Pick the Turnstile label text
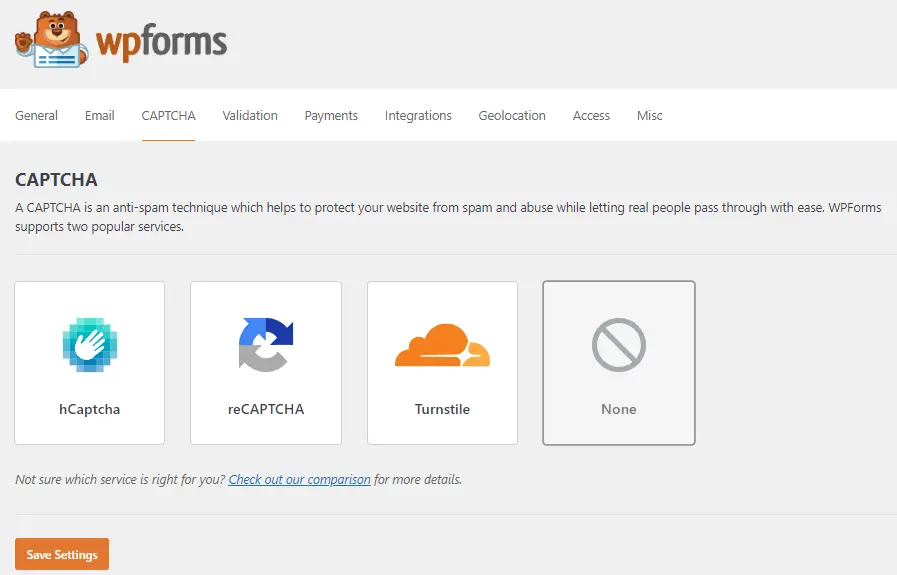 pyautogui.click(x=442, y=409)
